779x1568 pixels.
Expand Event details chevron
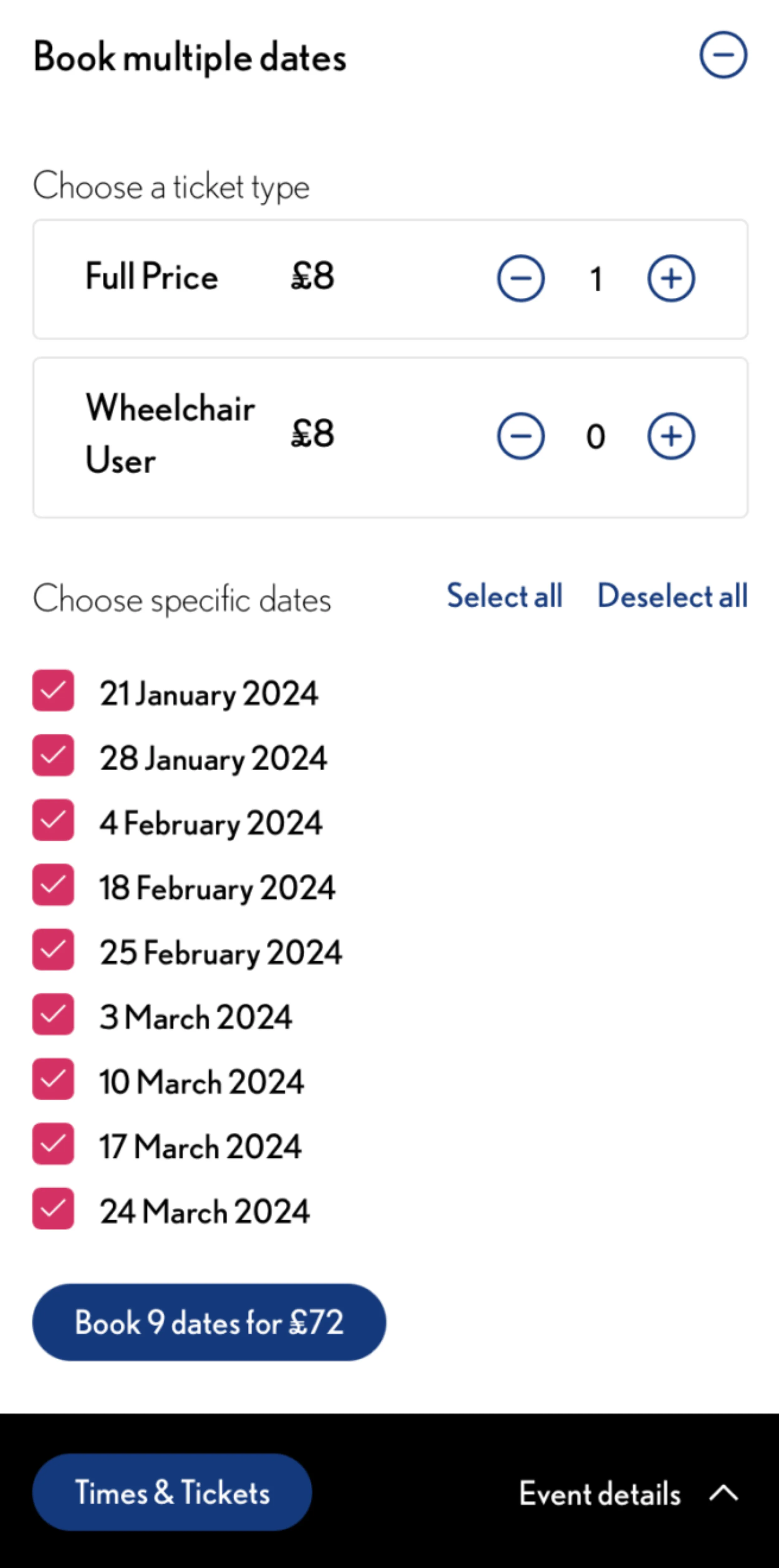[724, 1493]
